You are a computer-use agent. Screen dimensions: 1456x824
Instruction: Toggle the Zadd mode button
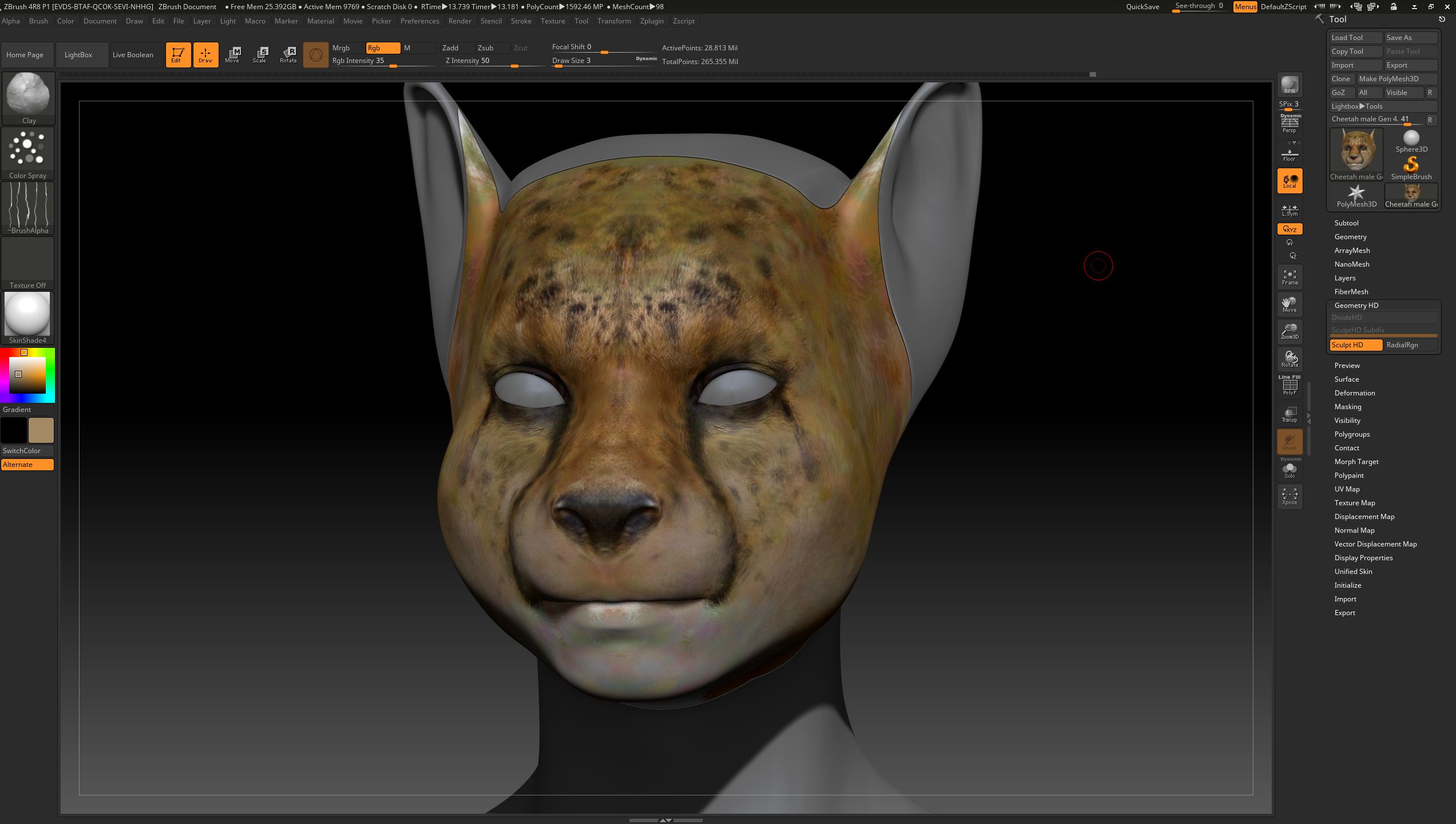pos(456,47)
